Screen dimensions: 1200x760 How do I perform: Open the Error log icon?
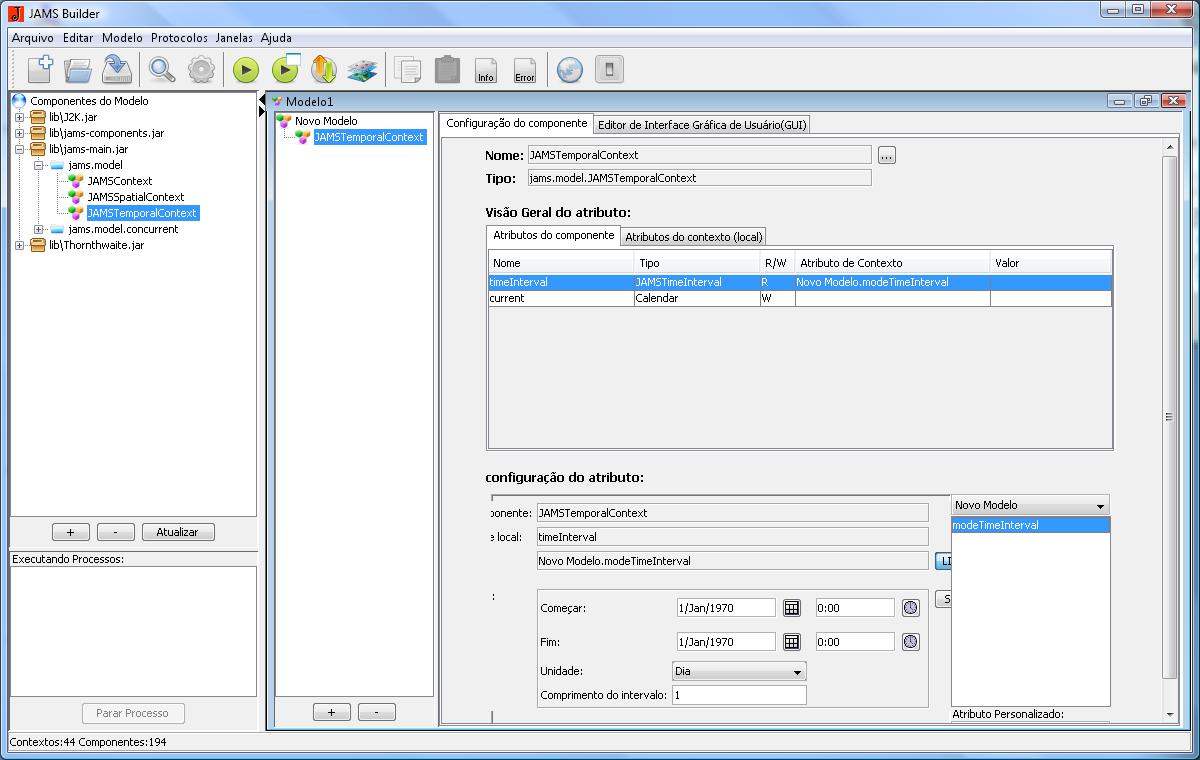tap(524, 70)
